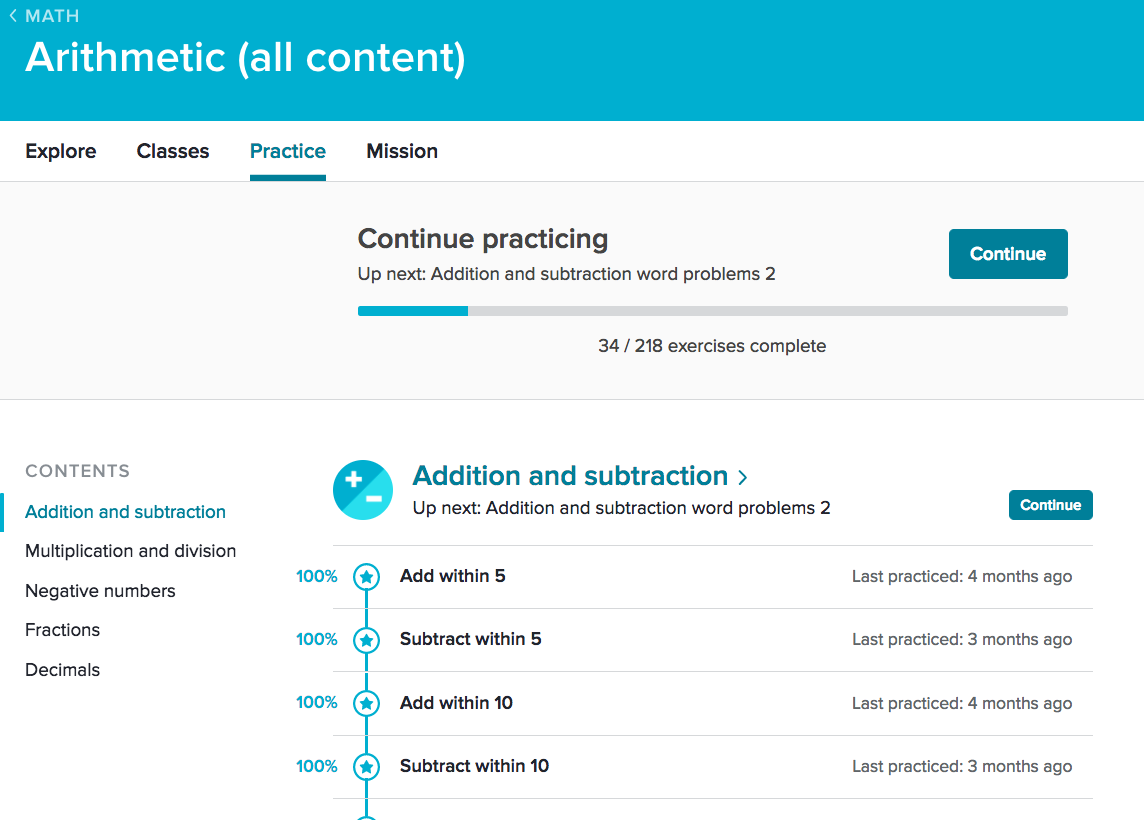Click the Addition and subtraction plus-minus icon
1144x820 pixels.
click(363, 490)
